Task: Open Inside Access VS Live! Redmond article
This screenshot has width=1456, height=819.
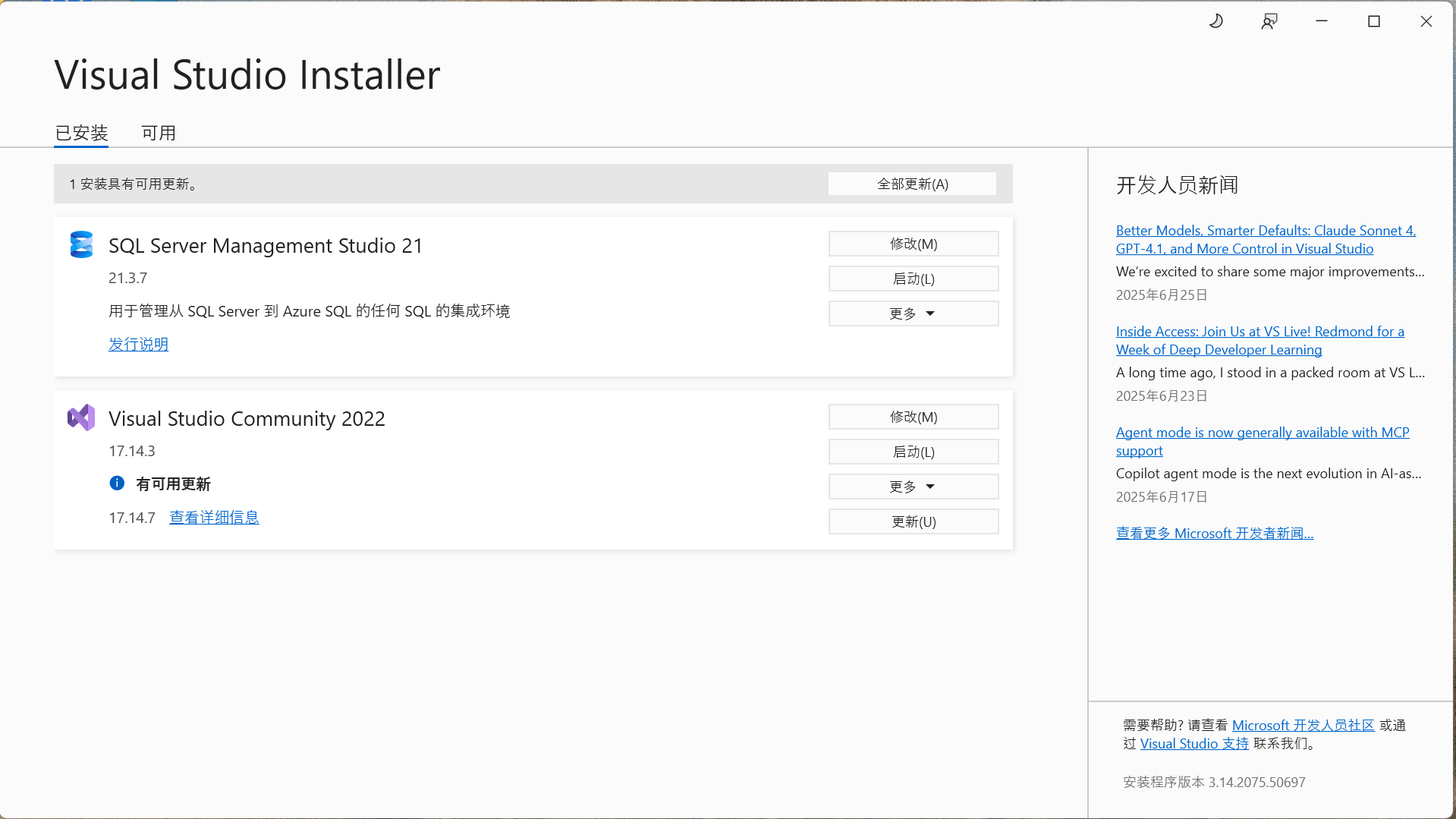Action: [1259, 340]
